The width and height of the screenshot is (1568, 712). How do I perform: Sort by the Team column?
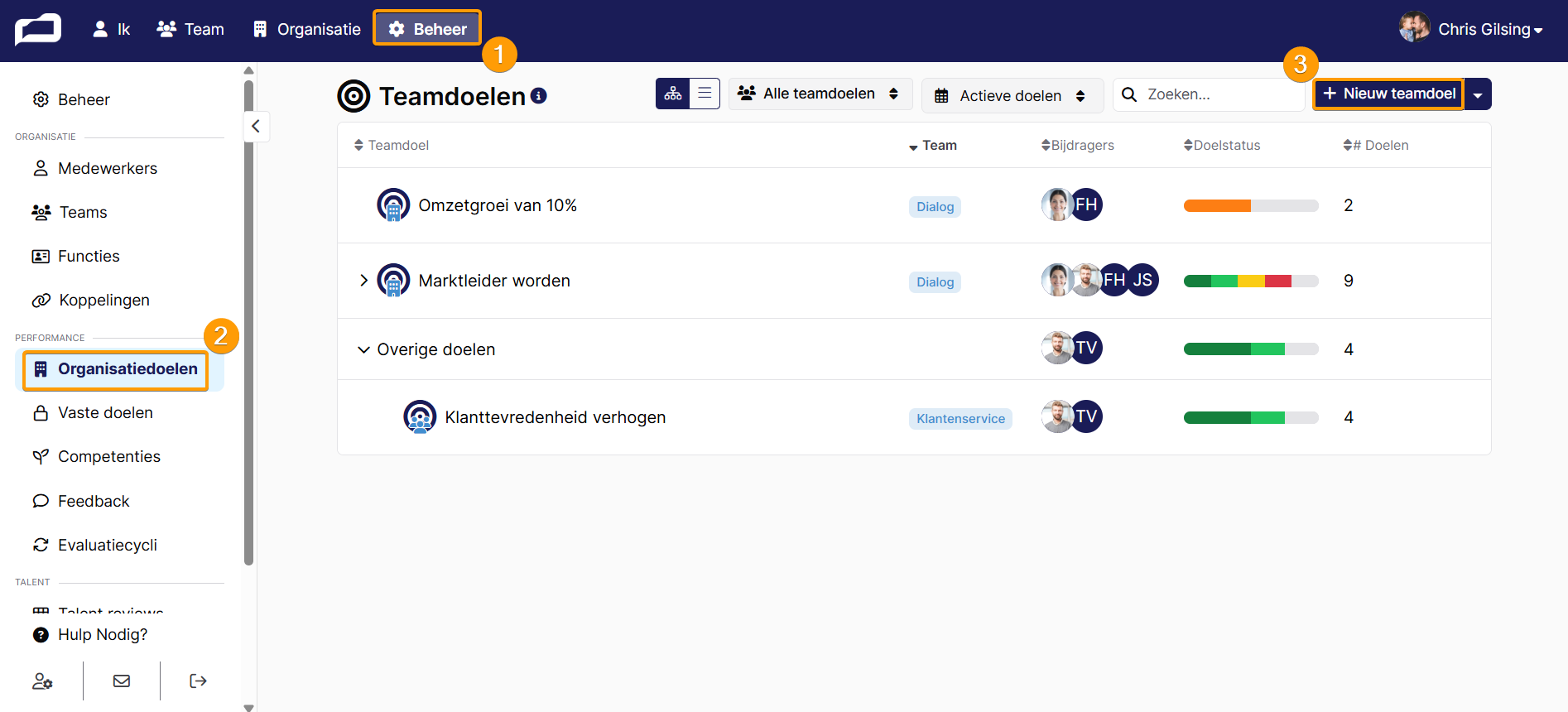point(933,145)
